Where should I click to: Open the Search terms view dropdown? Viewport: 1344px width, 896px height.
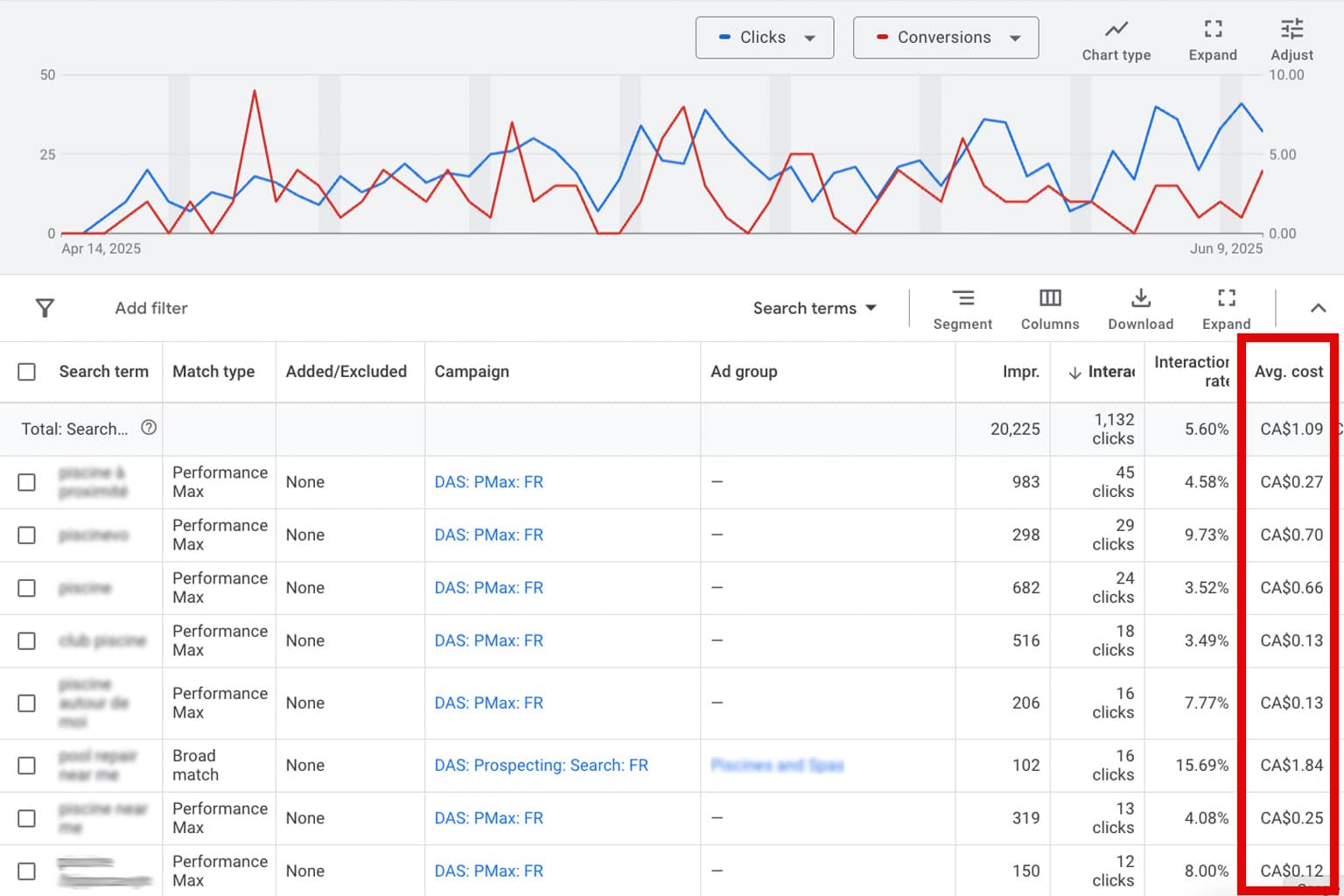pos(814,308)
